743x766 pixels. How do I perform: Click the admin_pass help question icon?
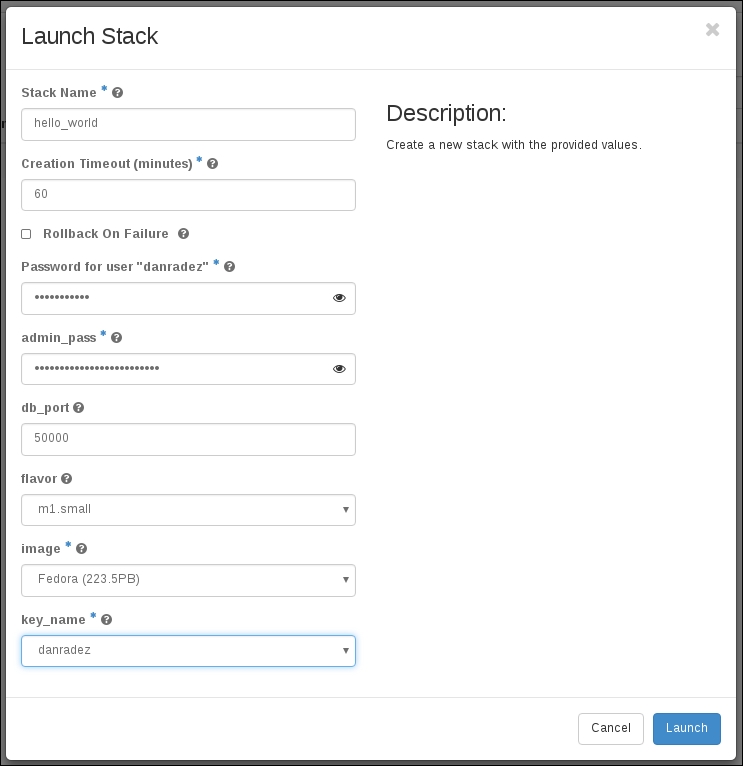(x=117, y=338)
